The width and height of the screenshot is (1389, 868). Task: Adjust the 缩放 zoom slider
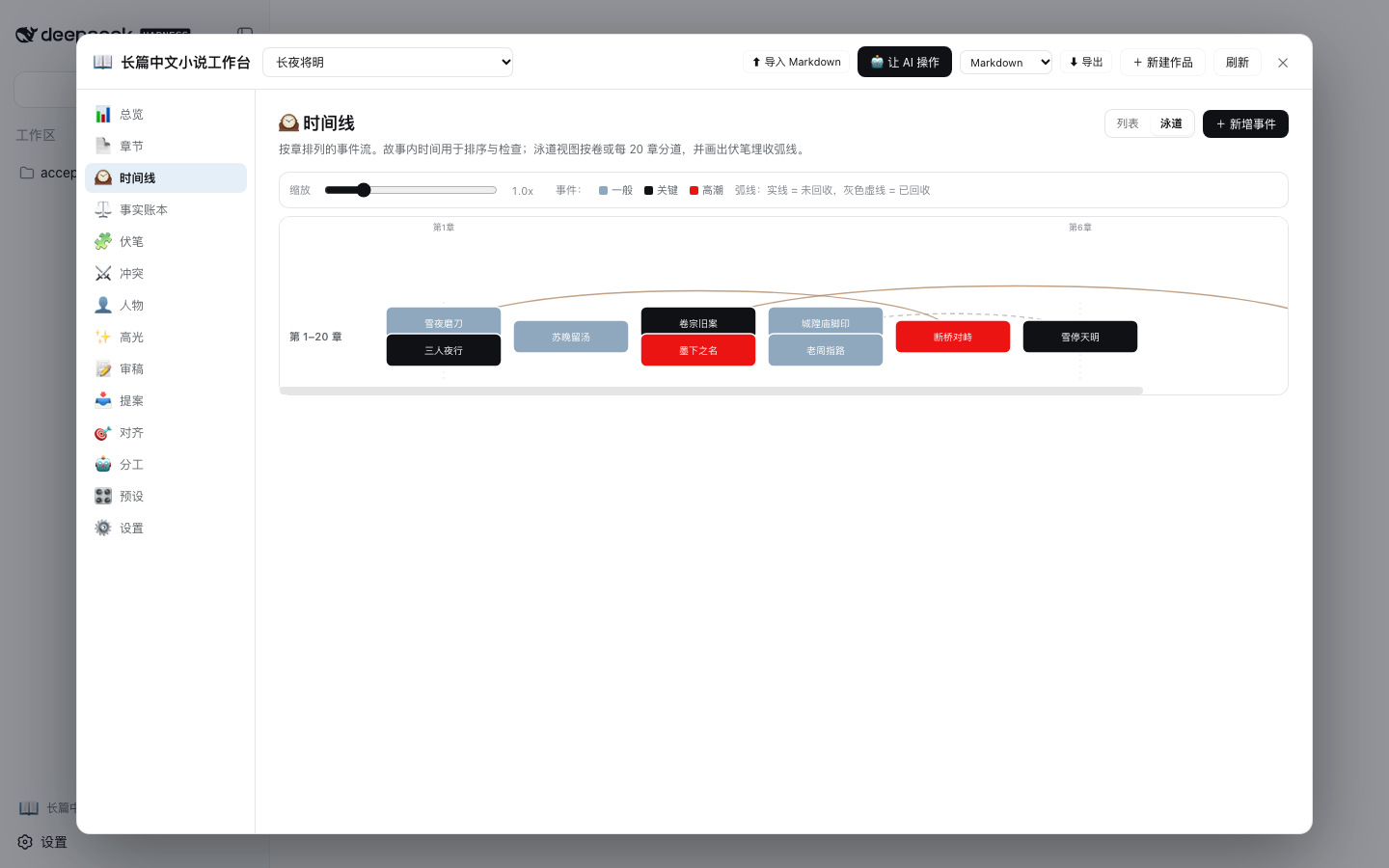(x=411, y=190)
